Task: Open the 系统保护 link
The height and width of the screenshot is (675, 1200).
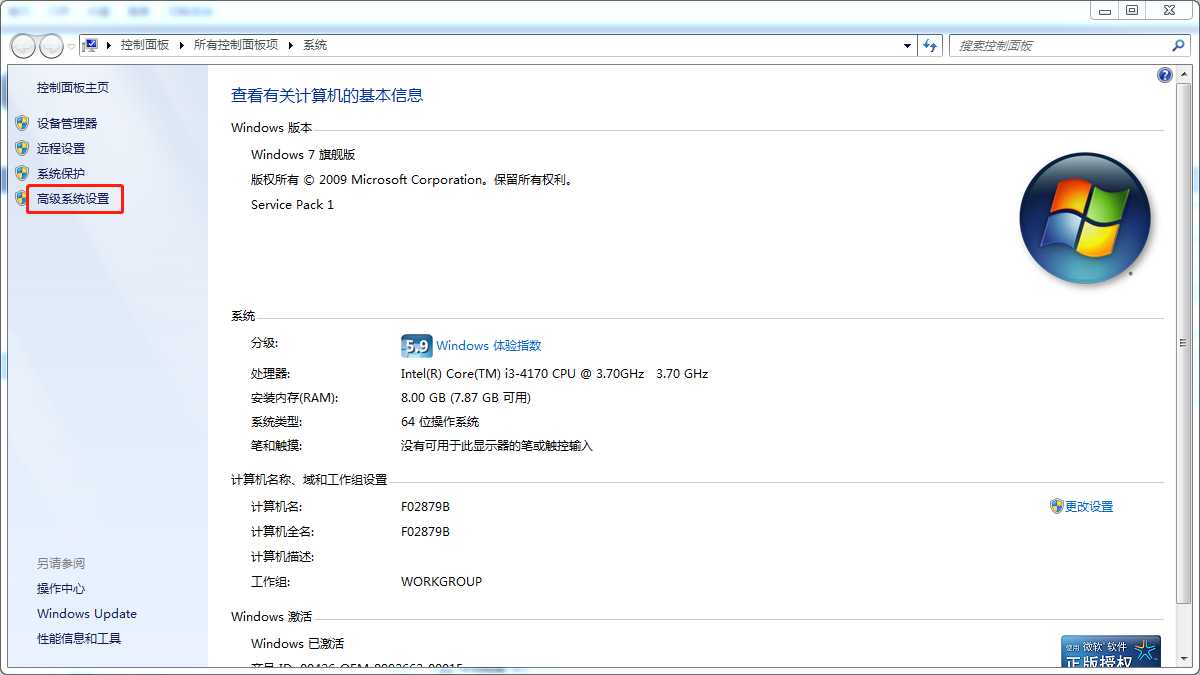Action: [x=61, y=174]
